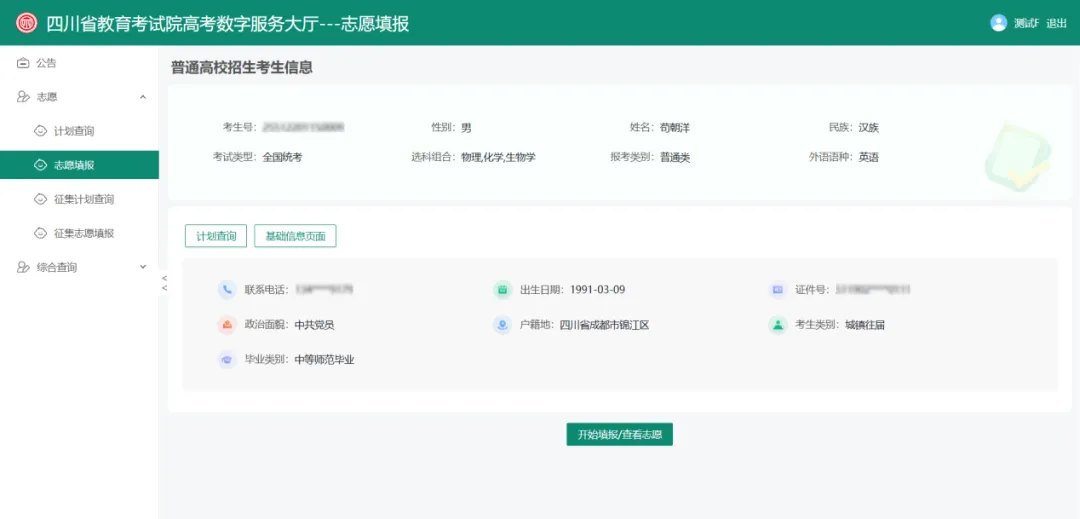
Task: Click icon beside 志愿填报
Action: click(41, 165)
